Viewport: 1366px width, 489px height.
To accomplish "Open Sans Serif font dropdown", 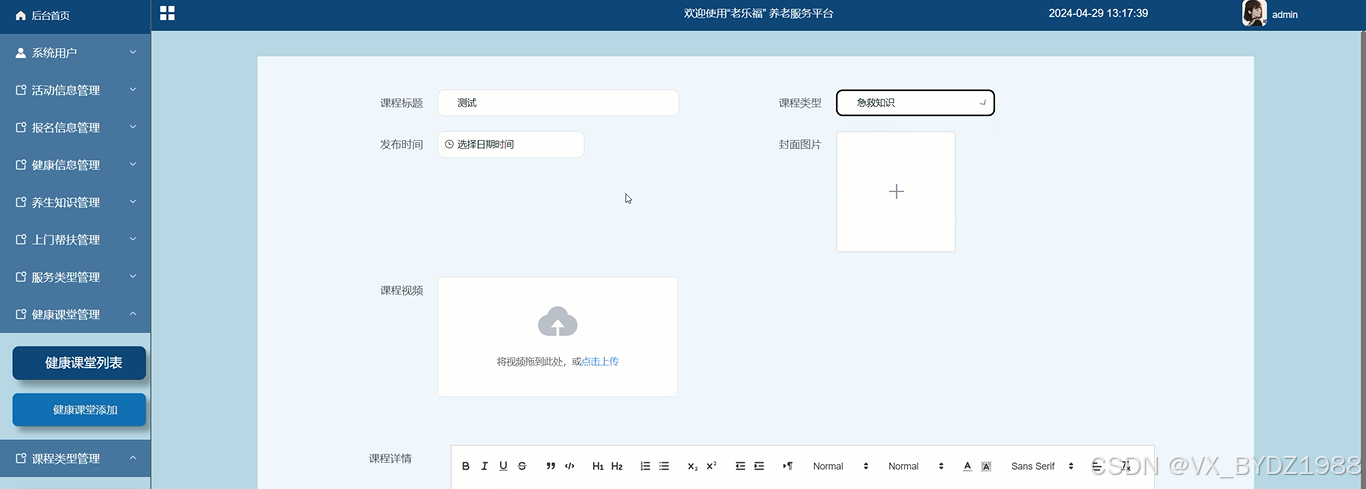I will (1042, 466).
